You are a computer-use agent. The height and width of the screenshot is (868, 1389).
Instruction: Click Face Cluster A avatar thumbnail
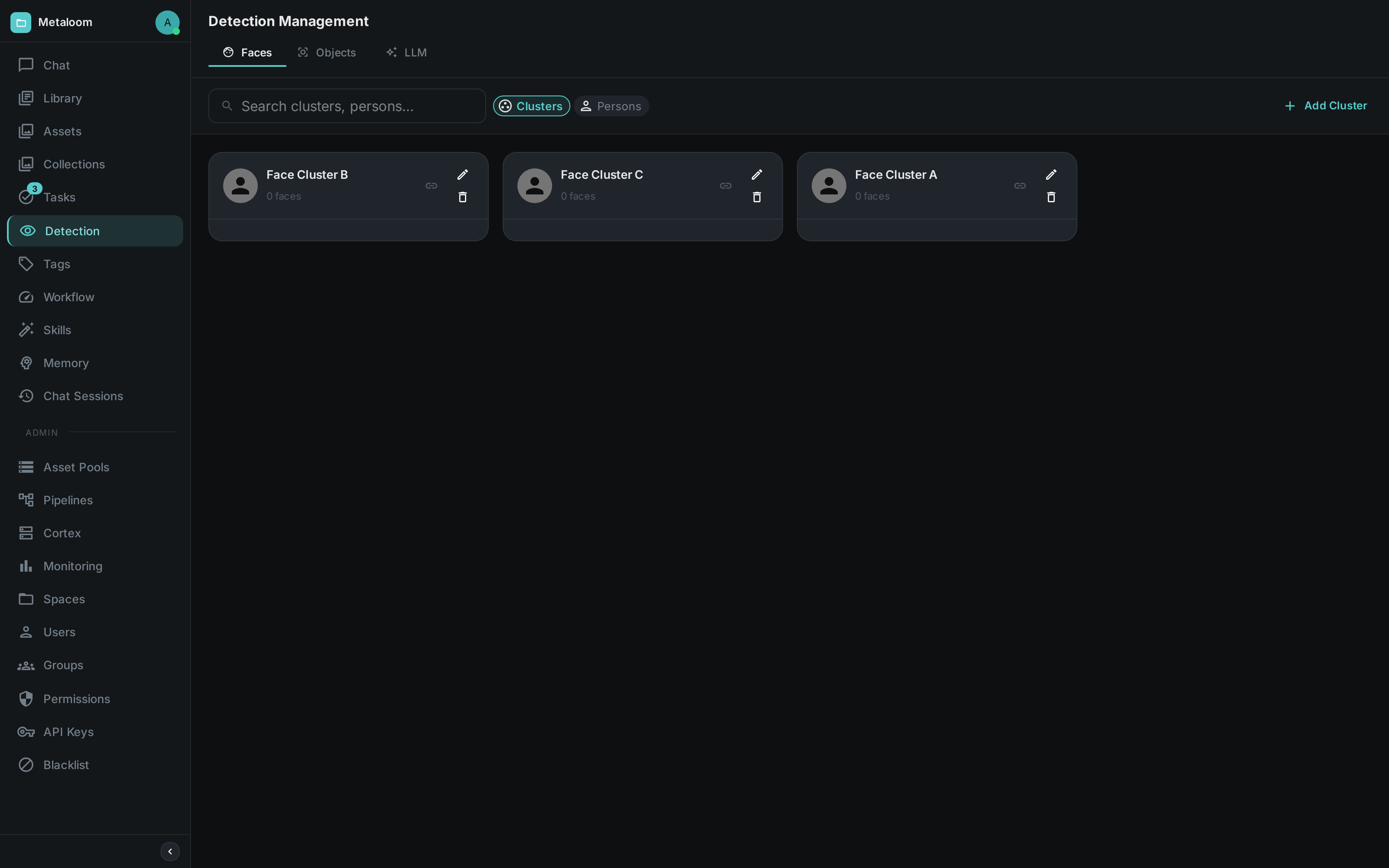click(x=829, y=186)
